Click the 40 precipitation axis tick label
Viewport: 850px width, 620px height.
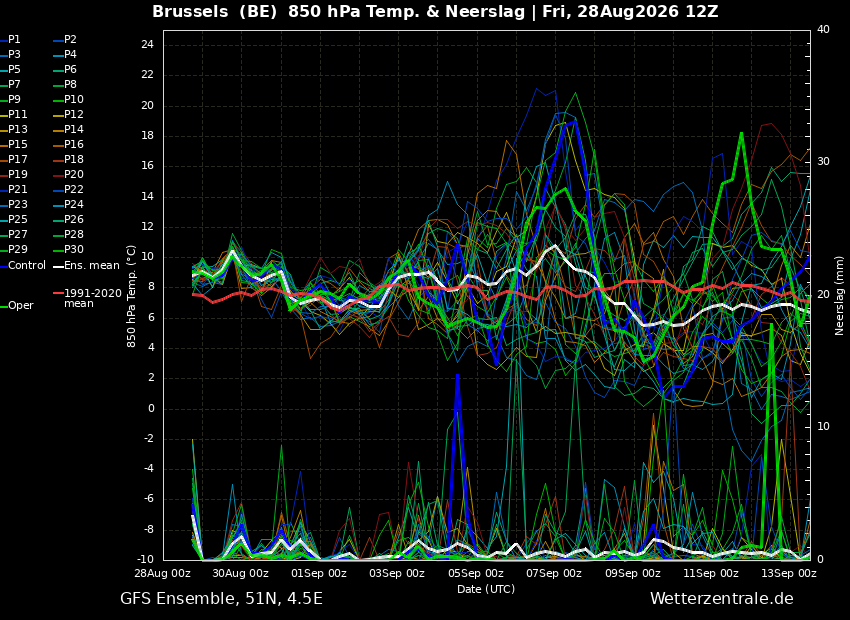823,29
